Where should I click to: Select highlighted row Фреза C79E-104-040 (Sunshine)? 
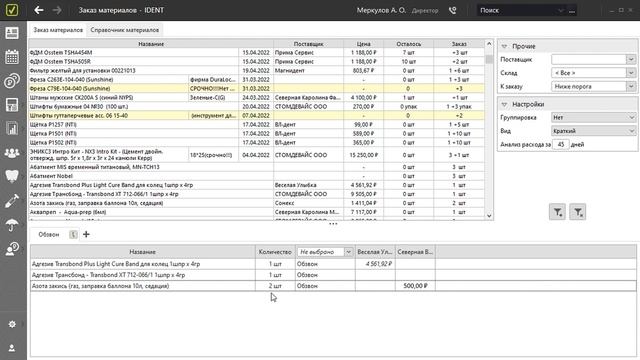(x=256, y=89)
